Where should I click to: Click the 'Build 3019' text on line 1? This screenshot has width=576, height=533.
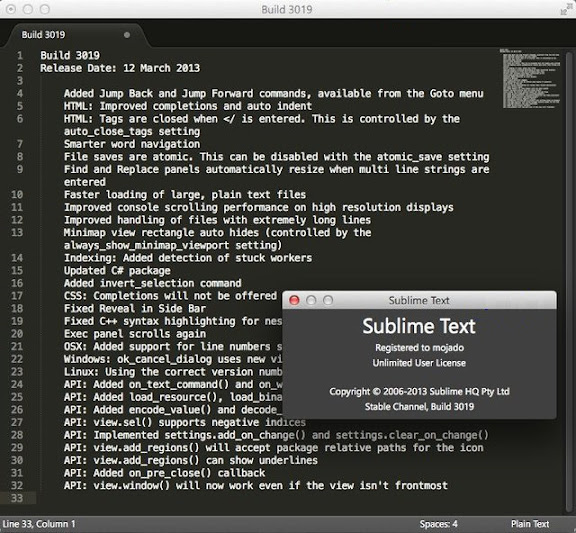70,55
